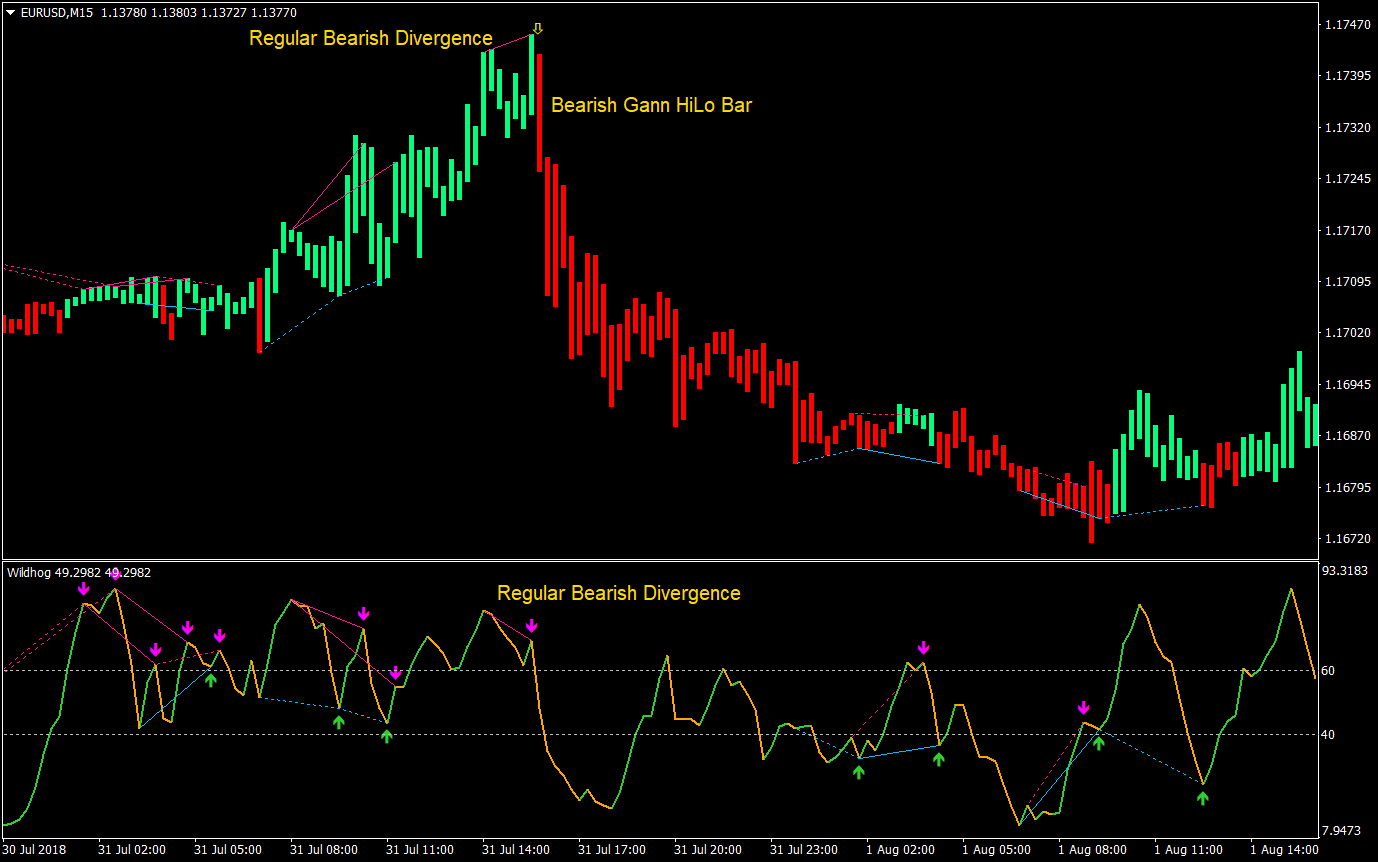1378x862 pixels.
Task: Click the Regular Bearish Divergence label in Wildhog window
Action: tap(618, 593)
